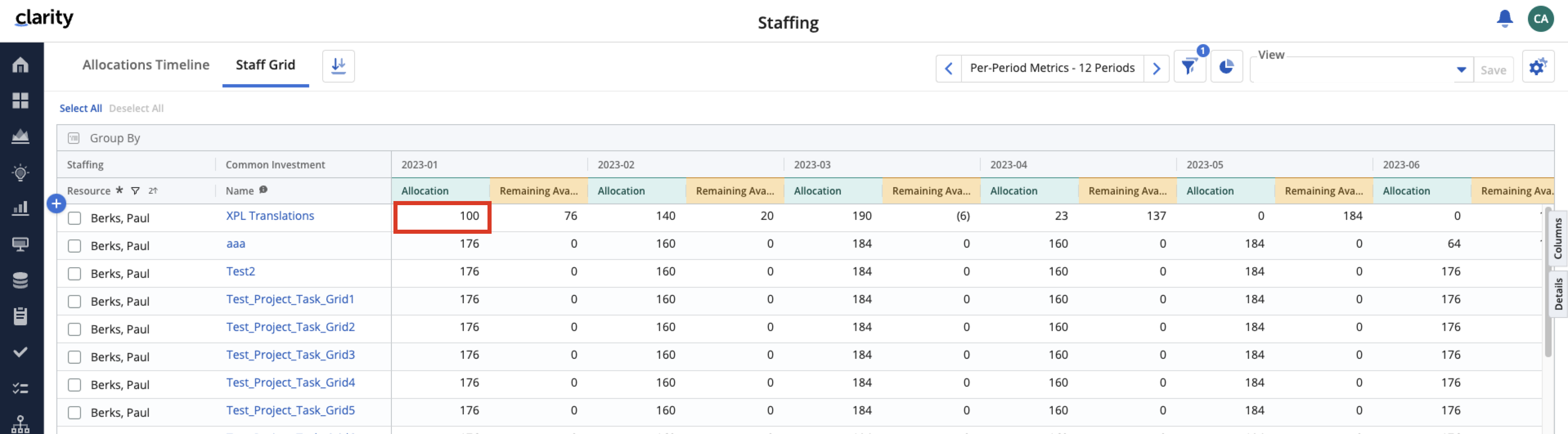
Task: Click the pie chart icon in toolbar
Action: tap(1226, 67)
